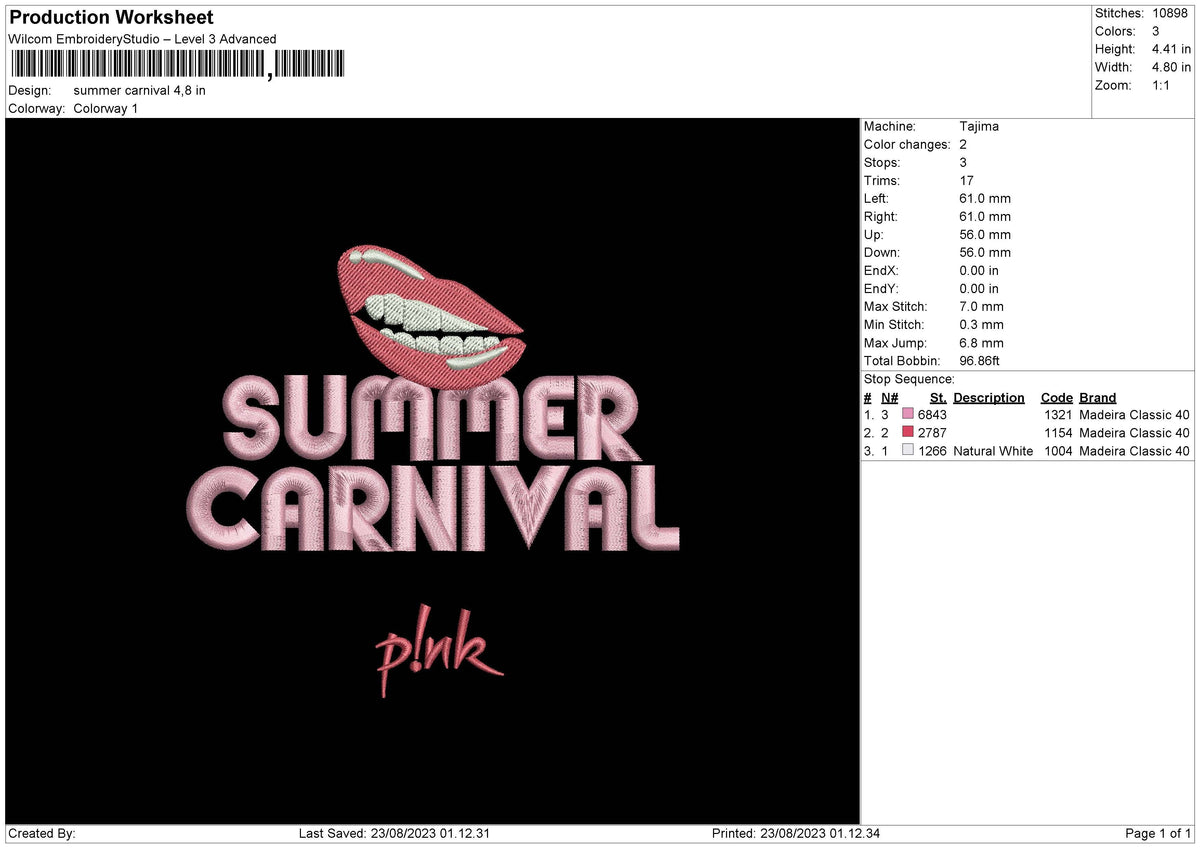Click the red 1154 thread color swatch
This screenshot has height=848, width=1200.
908,433
